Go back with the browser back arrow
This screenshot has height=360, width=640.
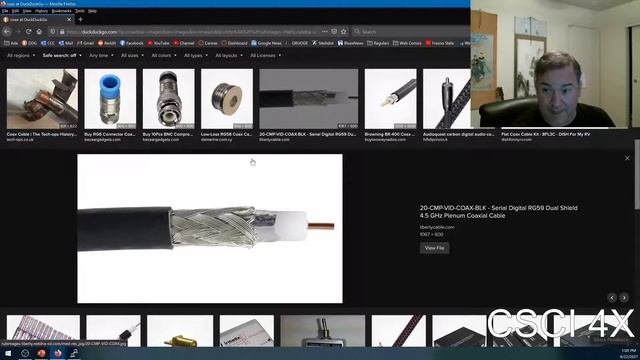(7, 31)
